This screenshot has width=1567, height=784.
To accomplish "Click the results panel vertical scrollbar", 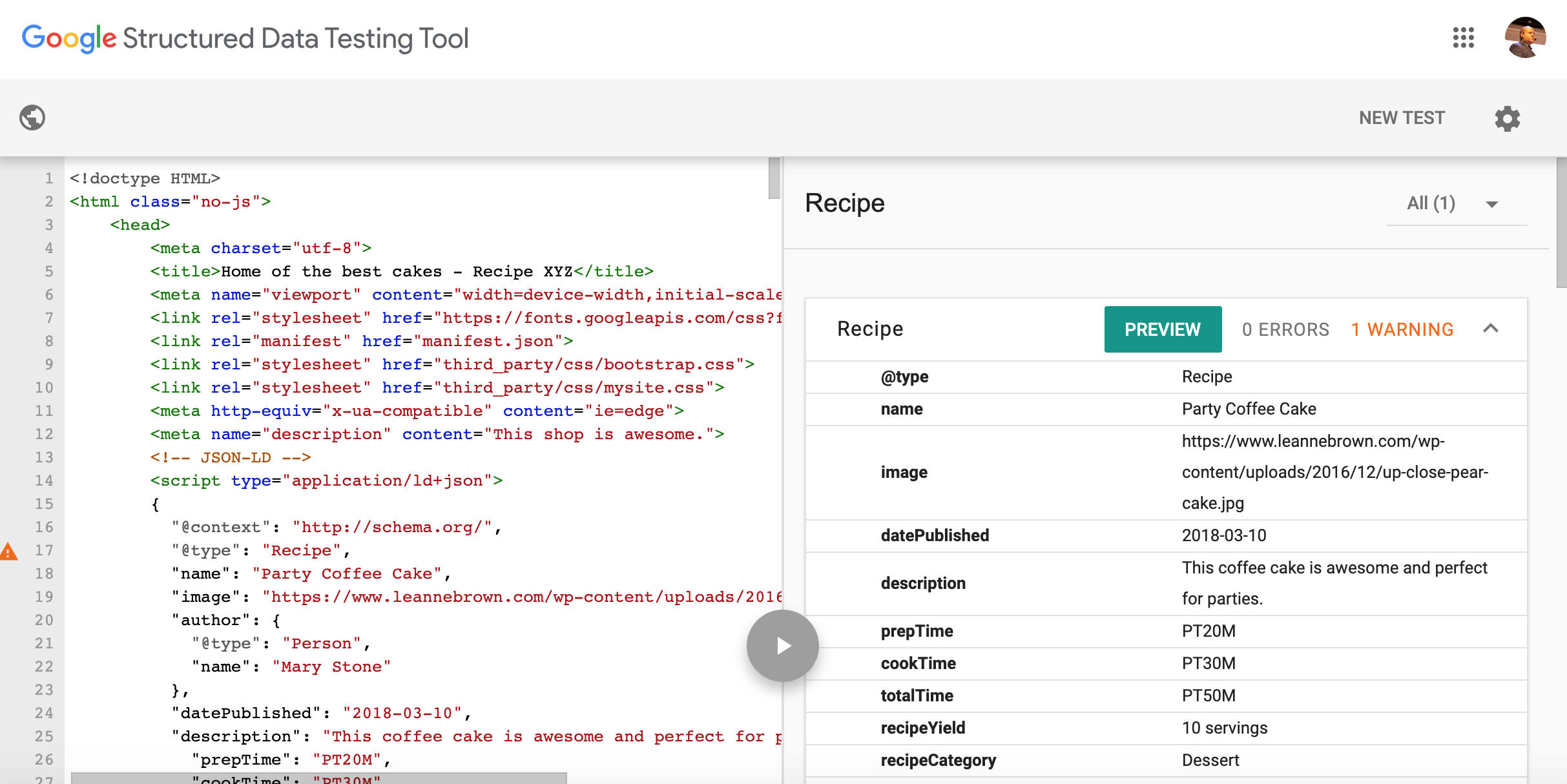I will click(1561, 223).
